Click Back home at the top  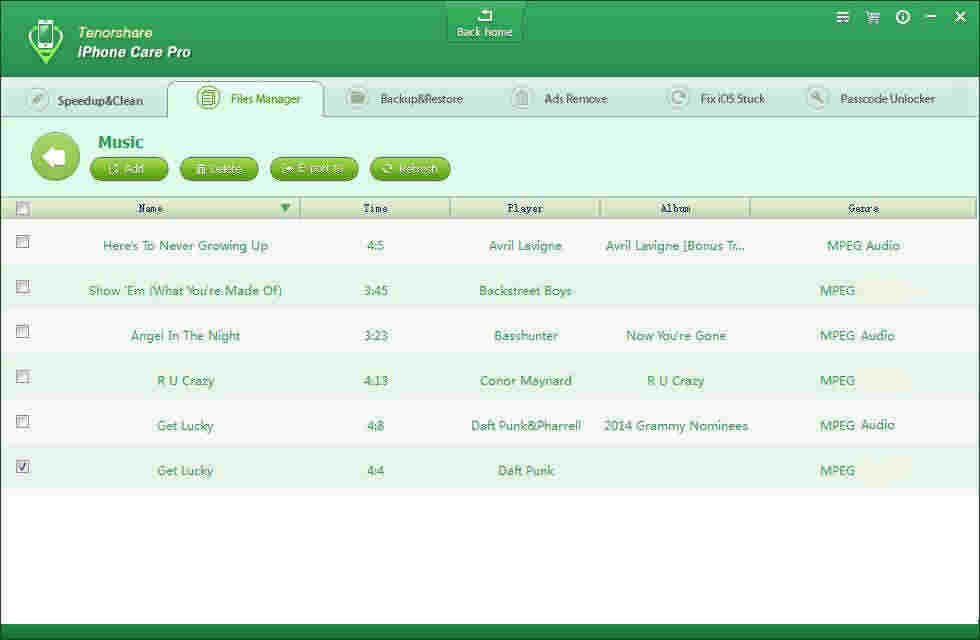[x=484, y=24]
